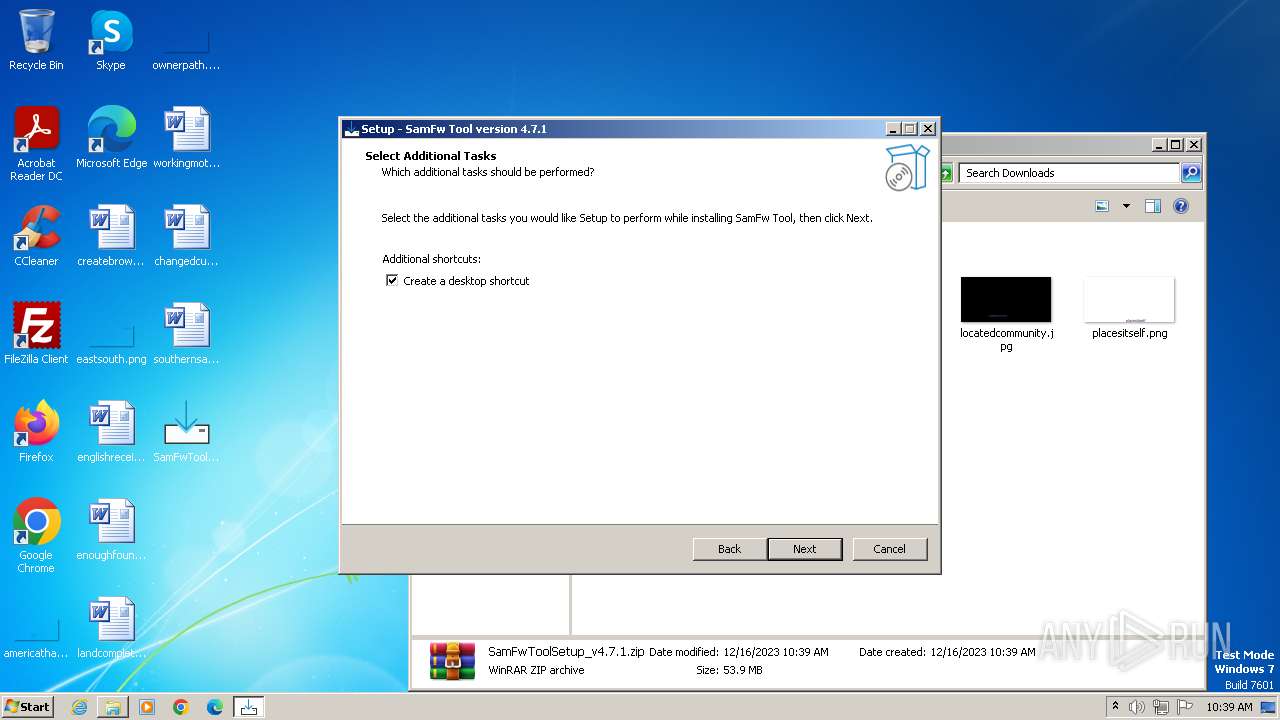Open the File Explorer taskbar button
Image resolution: width=1280 pixels, height=720 pixels.
(x=113, y=707)
